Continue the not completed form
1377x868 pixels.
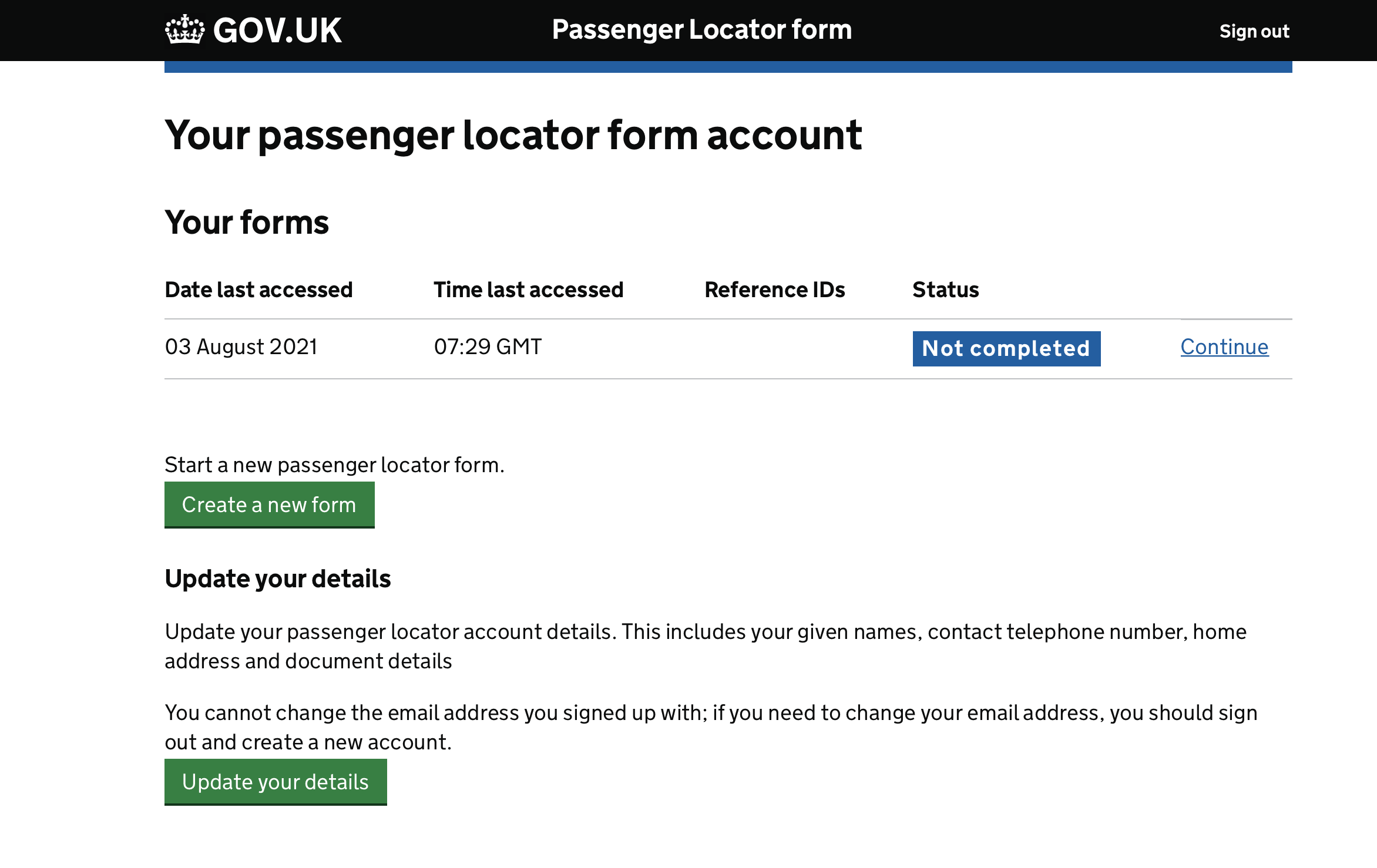pos(1224,347)
